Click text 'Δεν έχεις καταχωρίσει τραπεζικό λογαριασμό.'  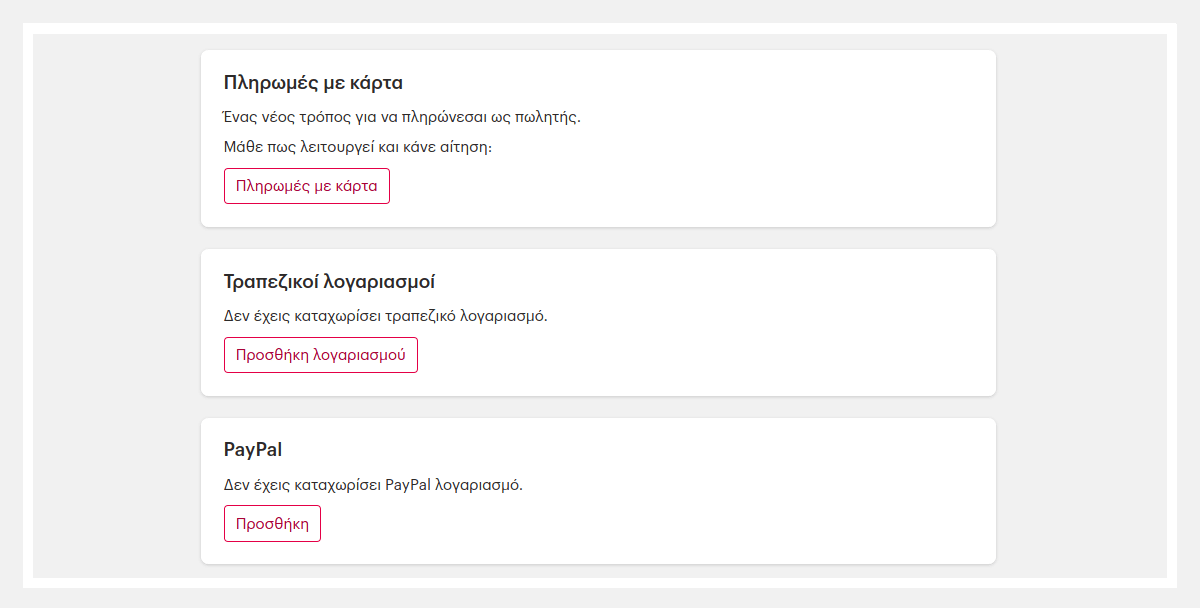point(386,316)
